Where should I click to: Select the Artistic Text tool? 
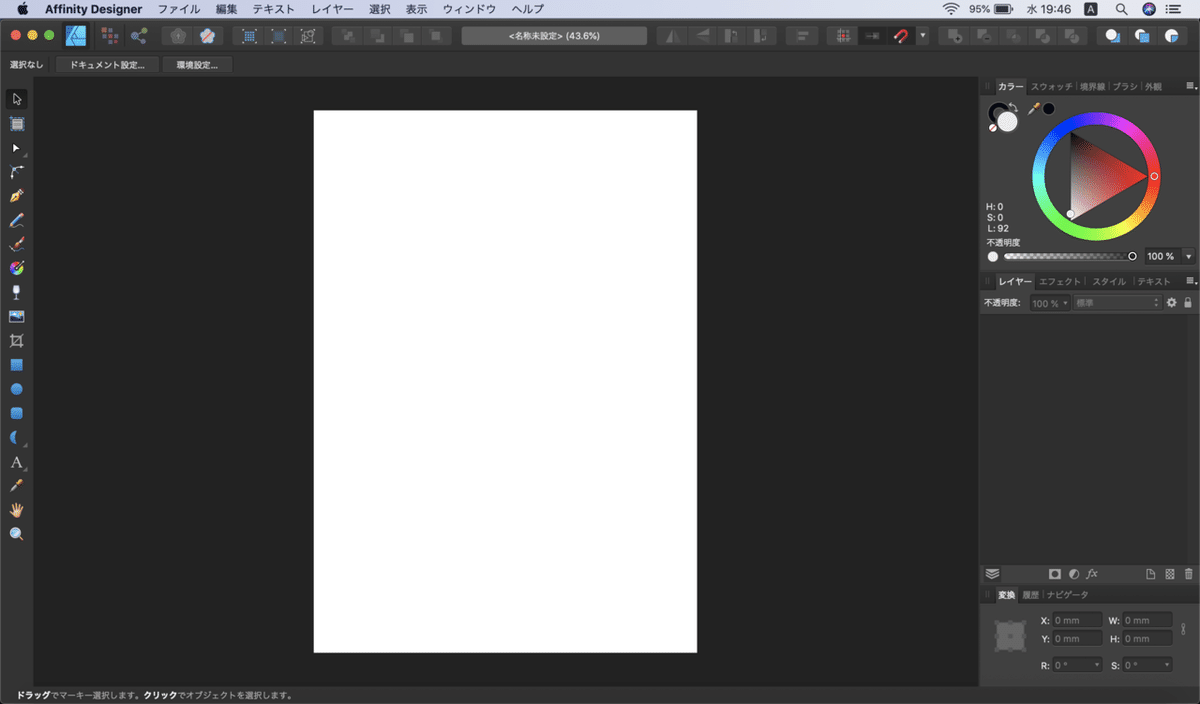coord(16,462)
